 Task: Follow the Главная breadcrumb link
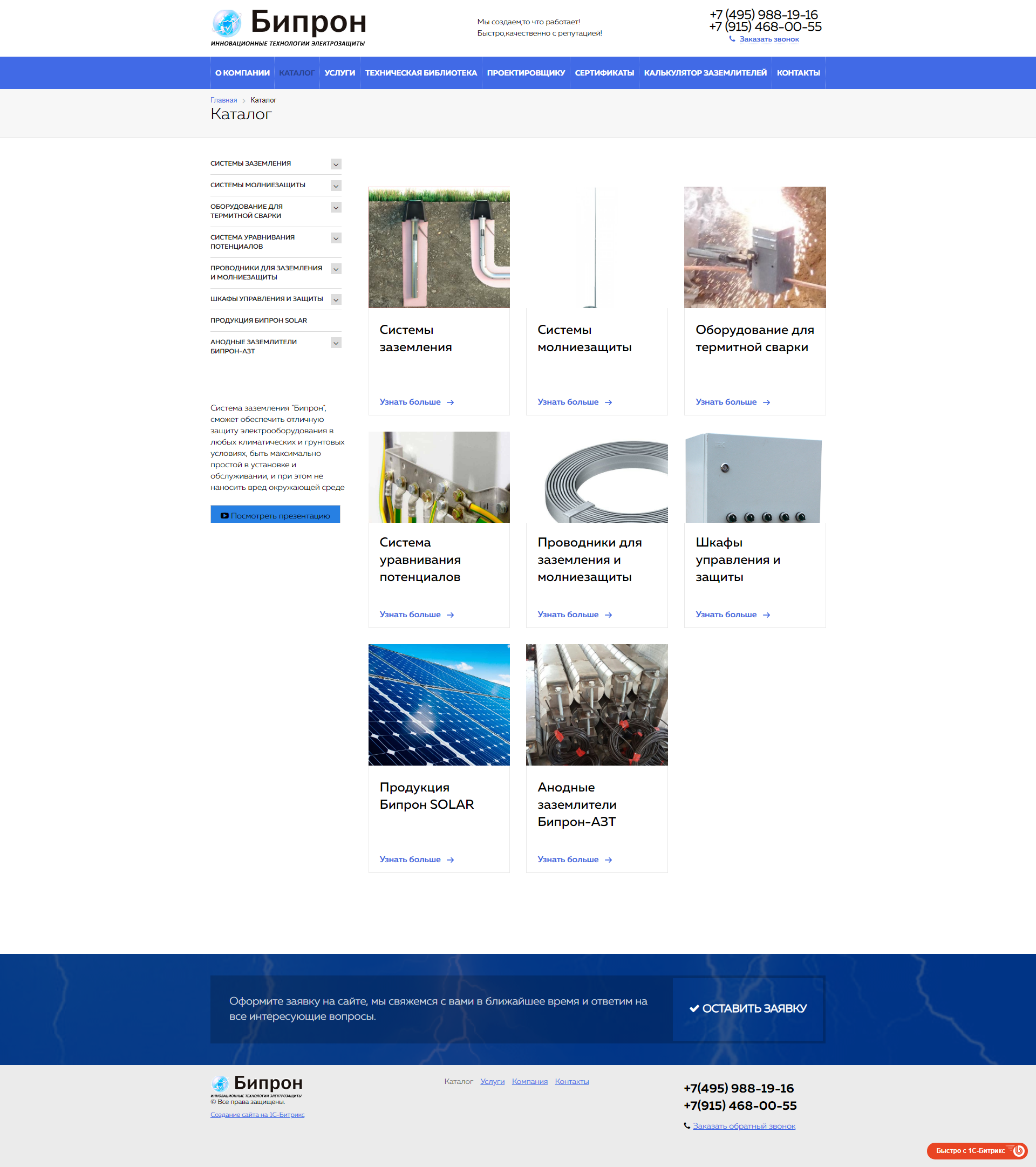223,100
